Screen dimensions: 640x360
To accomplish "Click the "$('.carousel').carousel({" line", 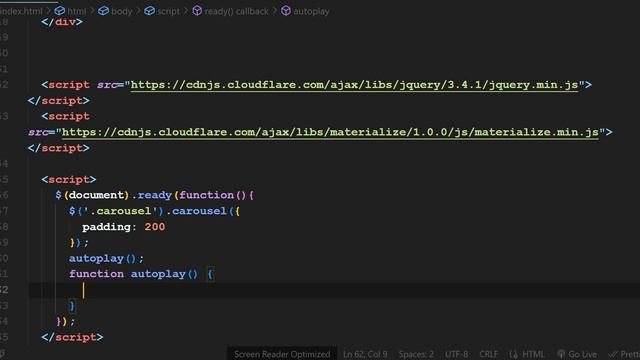I will pos(154,211).
